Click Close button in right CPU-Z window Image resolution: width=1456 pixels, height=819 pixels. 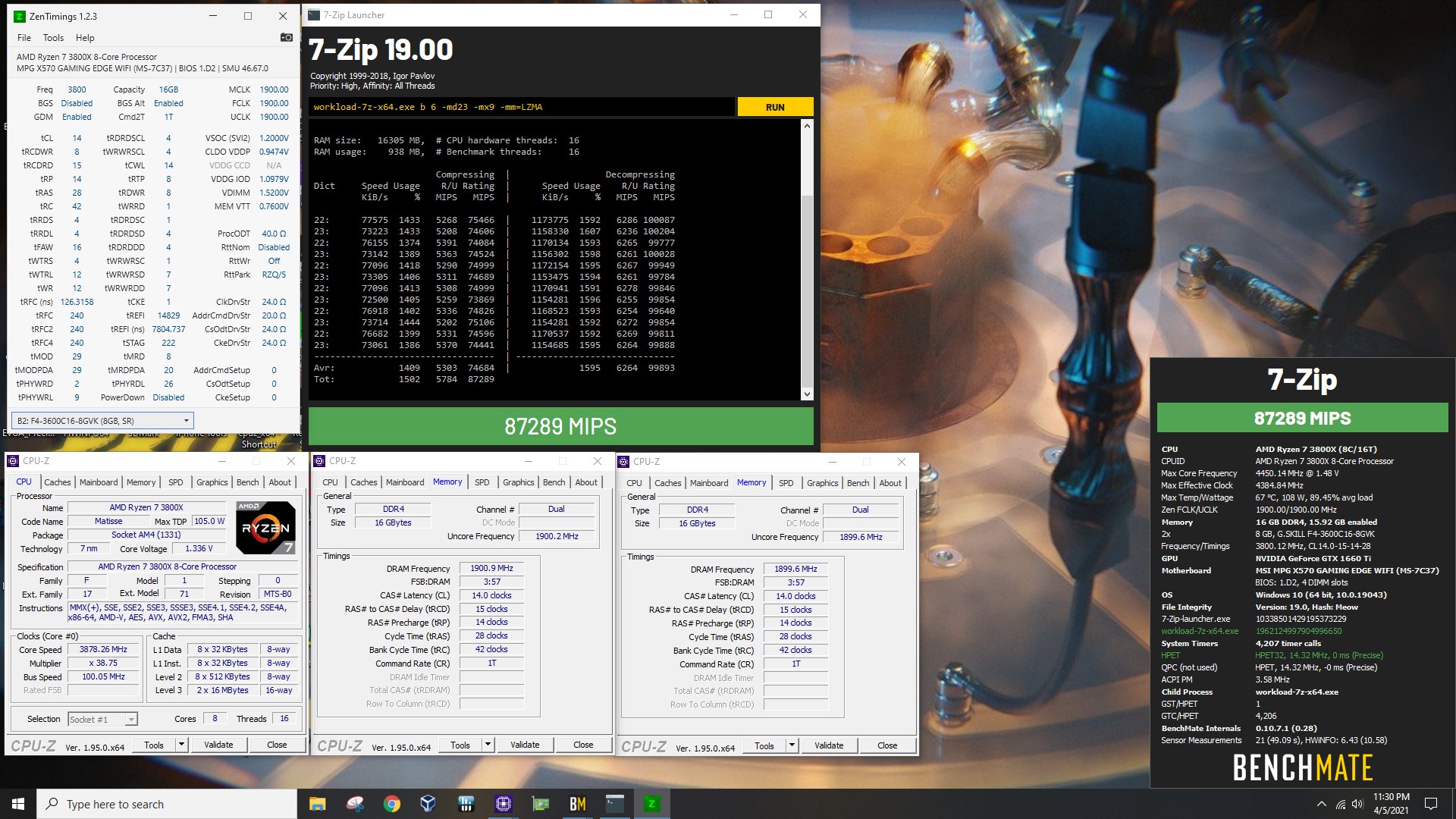click(887, 746)
